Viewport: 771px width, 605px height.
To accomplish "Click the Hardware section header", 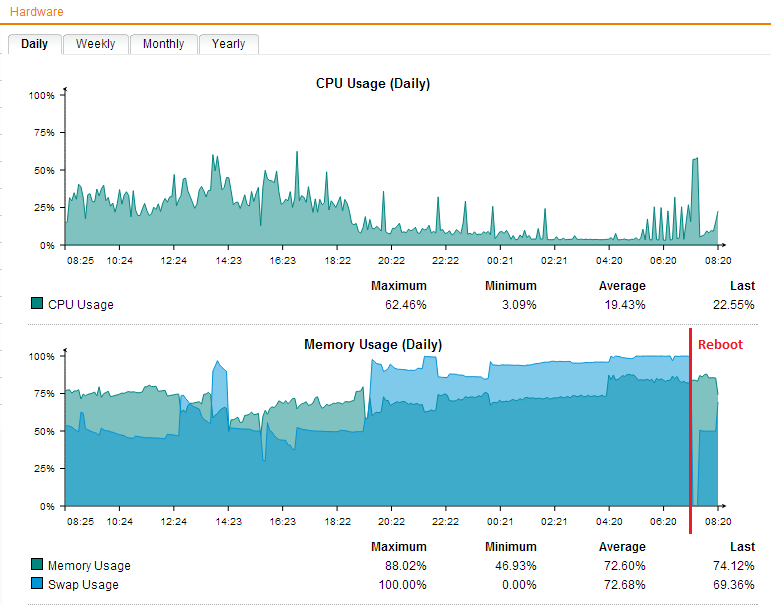I will (x=36, y=12).
